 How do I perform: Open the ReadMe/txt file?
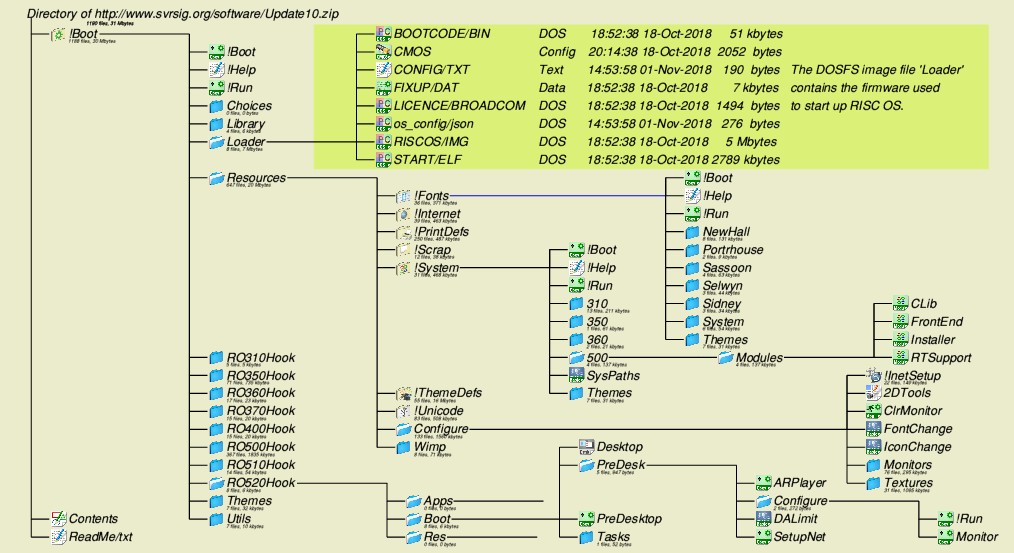coord(59,537)
